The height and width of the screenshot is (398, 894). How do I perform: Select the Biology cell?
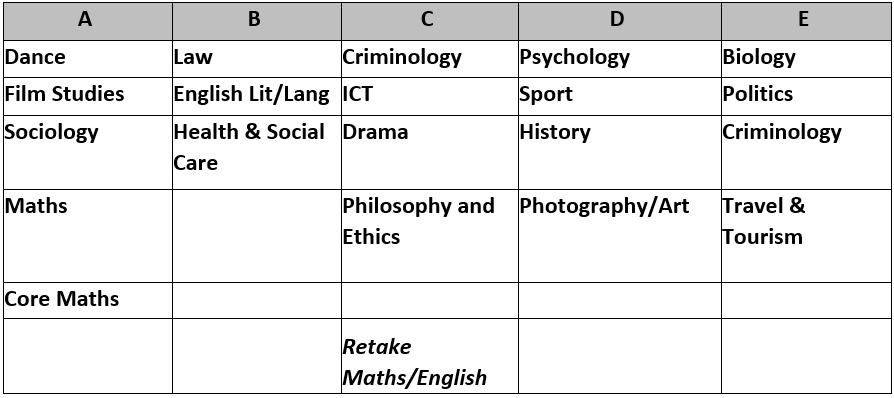click(806, 59)
